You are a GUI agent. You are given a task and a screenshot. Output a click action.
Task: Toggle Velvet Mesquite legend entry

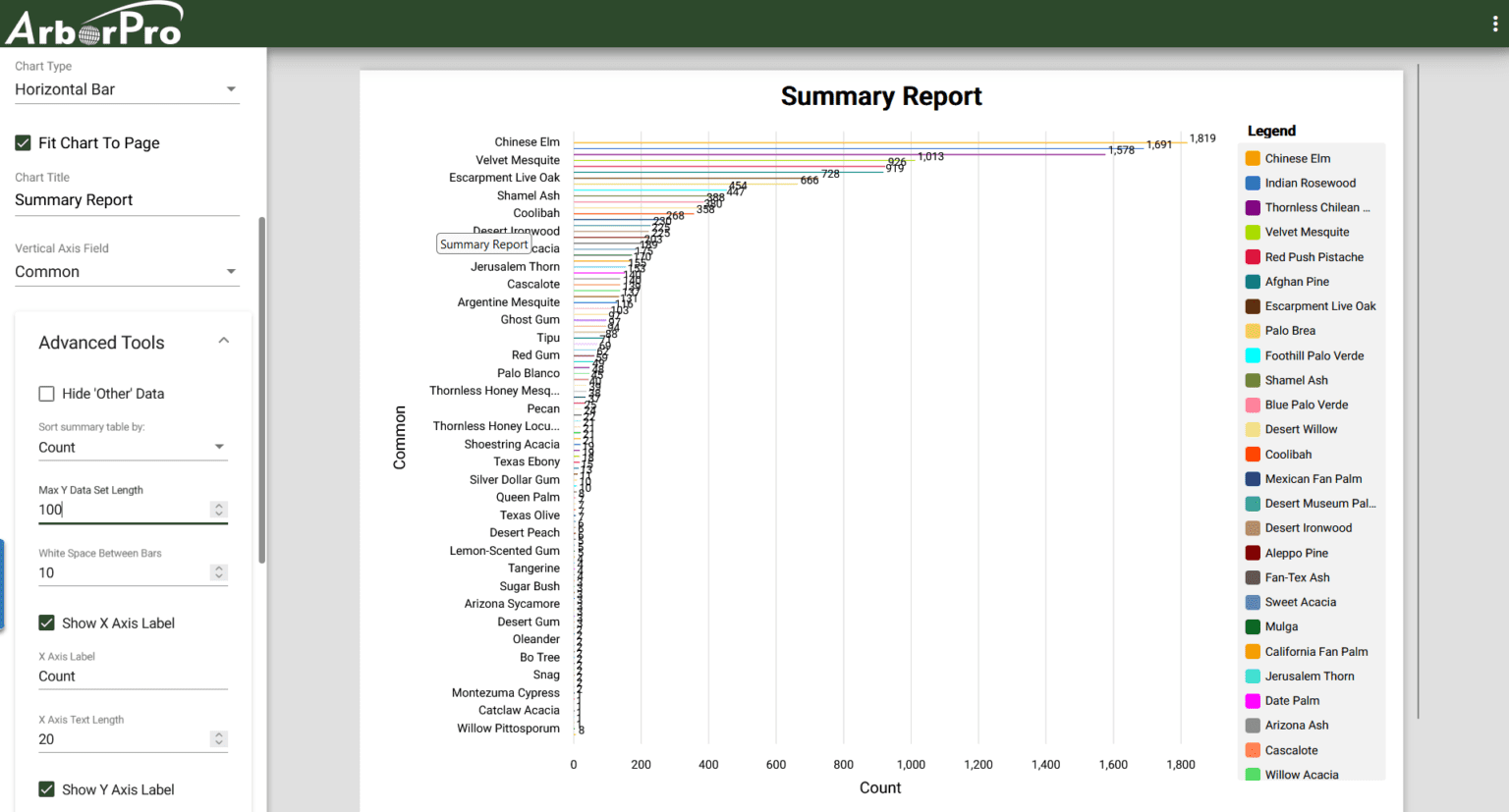pyautogui.click(x=1307, y=232)
